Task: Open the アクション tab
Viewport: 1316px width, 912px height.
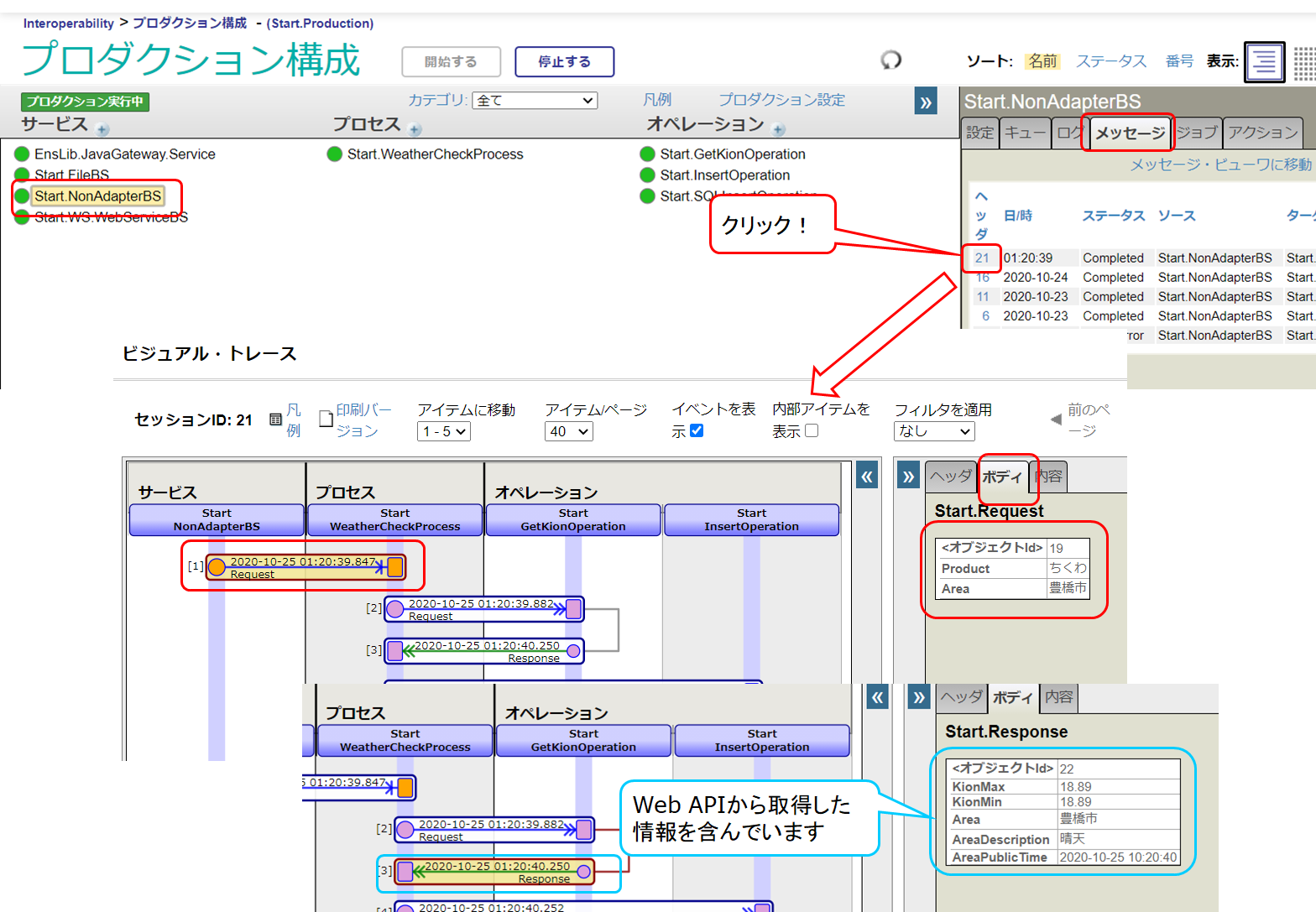Action: [x=1262, y=133]
